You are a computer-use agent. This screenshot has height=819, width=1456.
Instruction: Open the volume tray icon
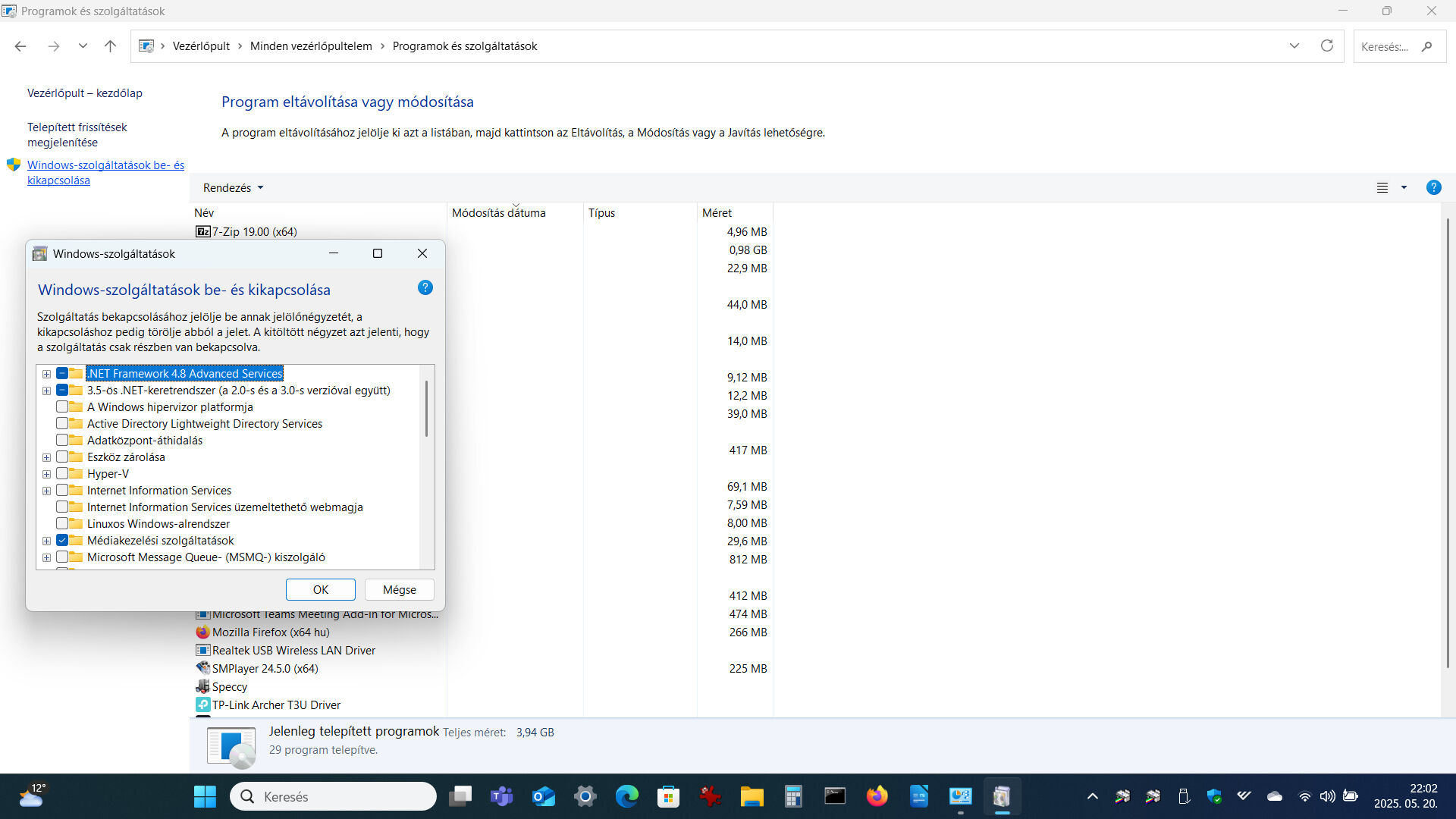[x=1327, y=796]
